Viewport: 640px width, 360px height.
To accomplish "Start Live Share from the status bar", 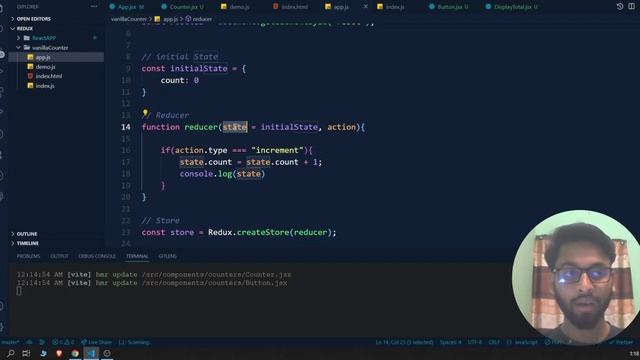I will 96,342.
